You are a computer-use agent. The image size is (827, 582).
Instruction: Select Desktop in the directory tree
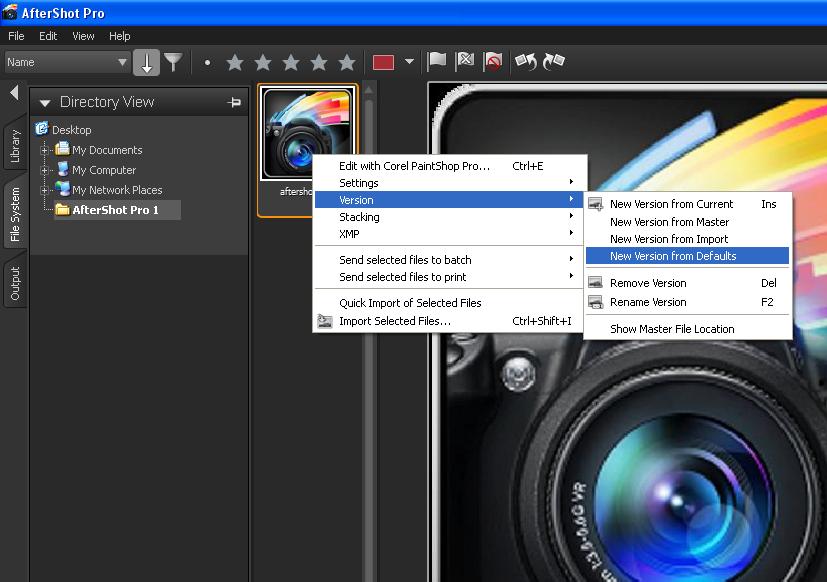point(63,129)
